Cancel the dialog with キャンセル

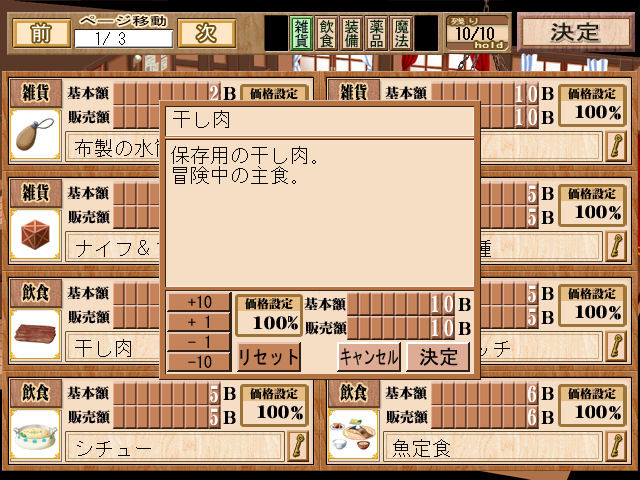pyautogui.click(x=369, y=357)
